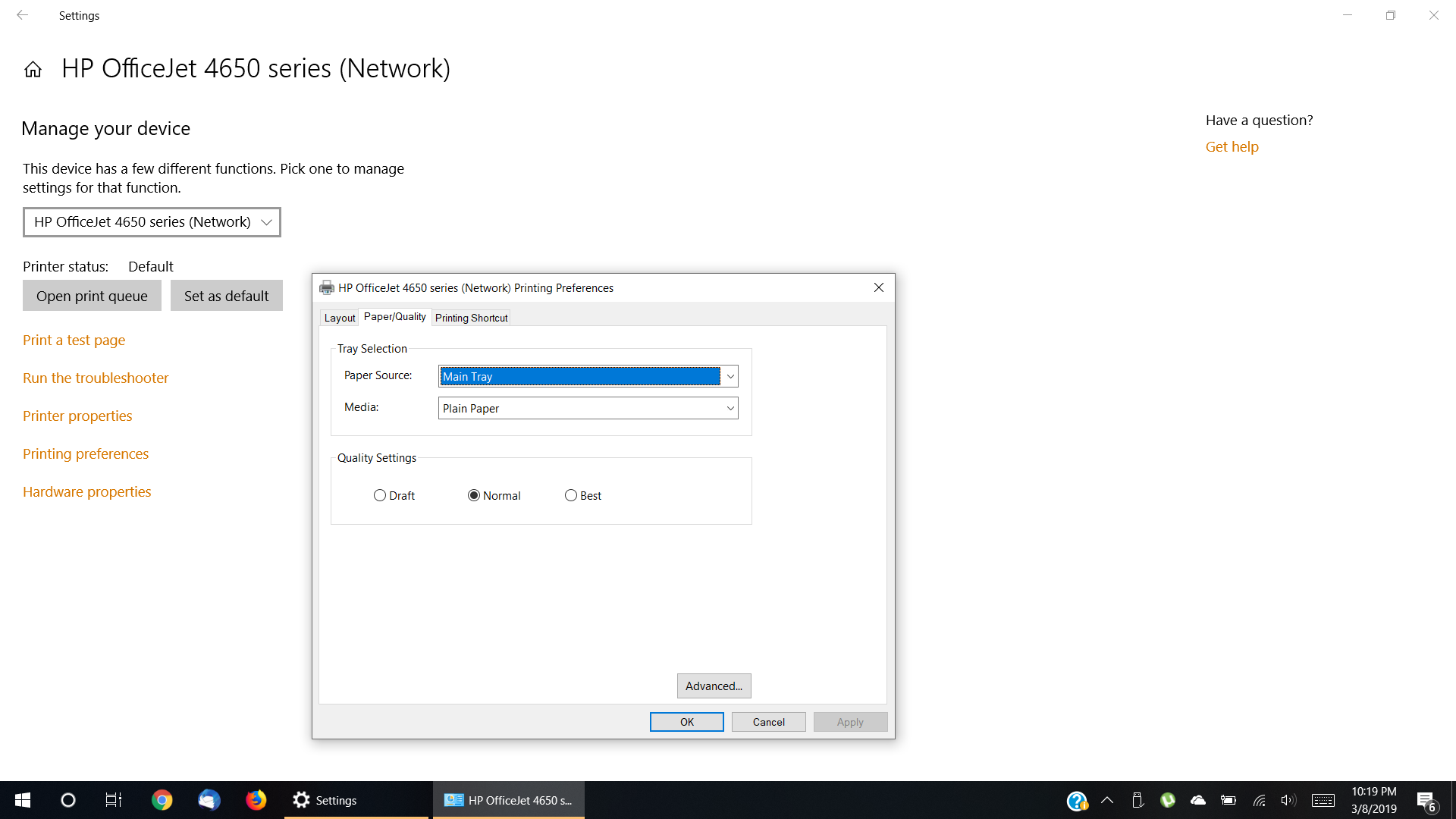Check battery status icon
This screenshot has width=1456, height=819.
pyautogui.click(x=1228, y=800)
